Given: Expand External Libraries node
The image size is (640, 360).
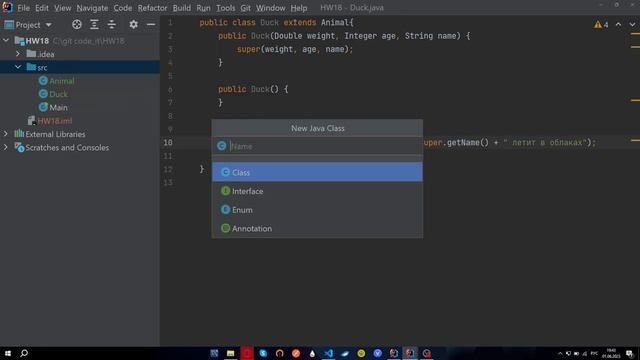Looking at the screenshot, I should pos(6,134).
